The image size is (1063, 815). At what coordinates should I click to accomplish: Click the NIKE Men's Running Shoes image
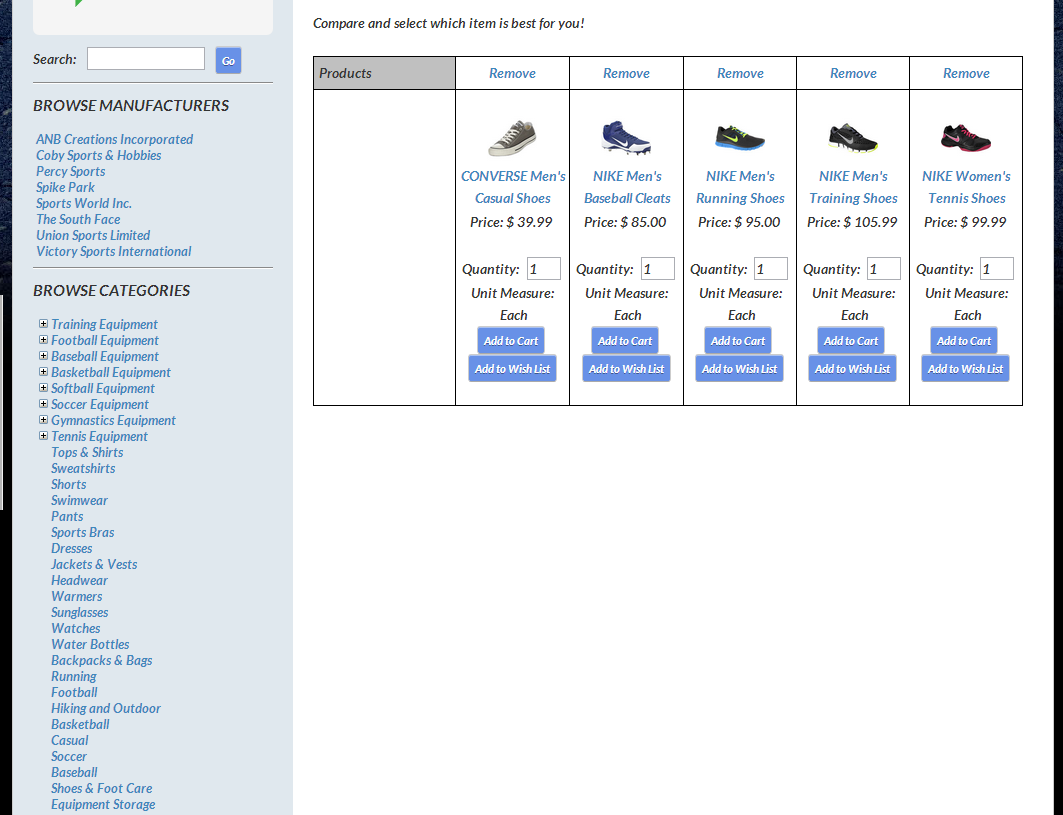(740, 138)
